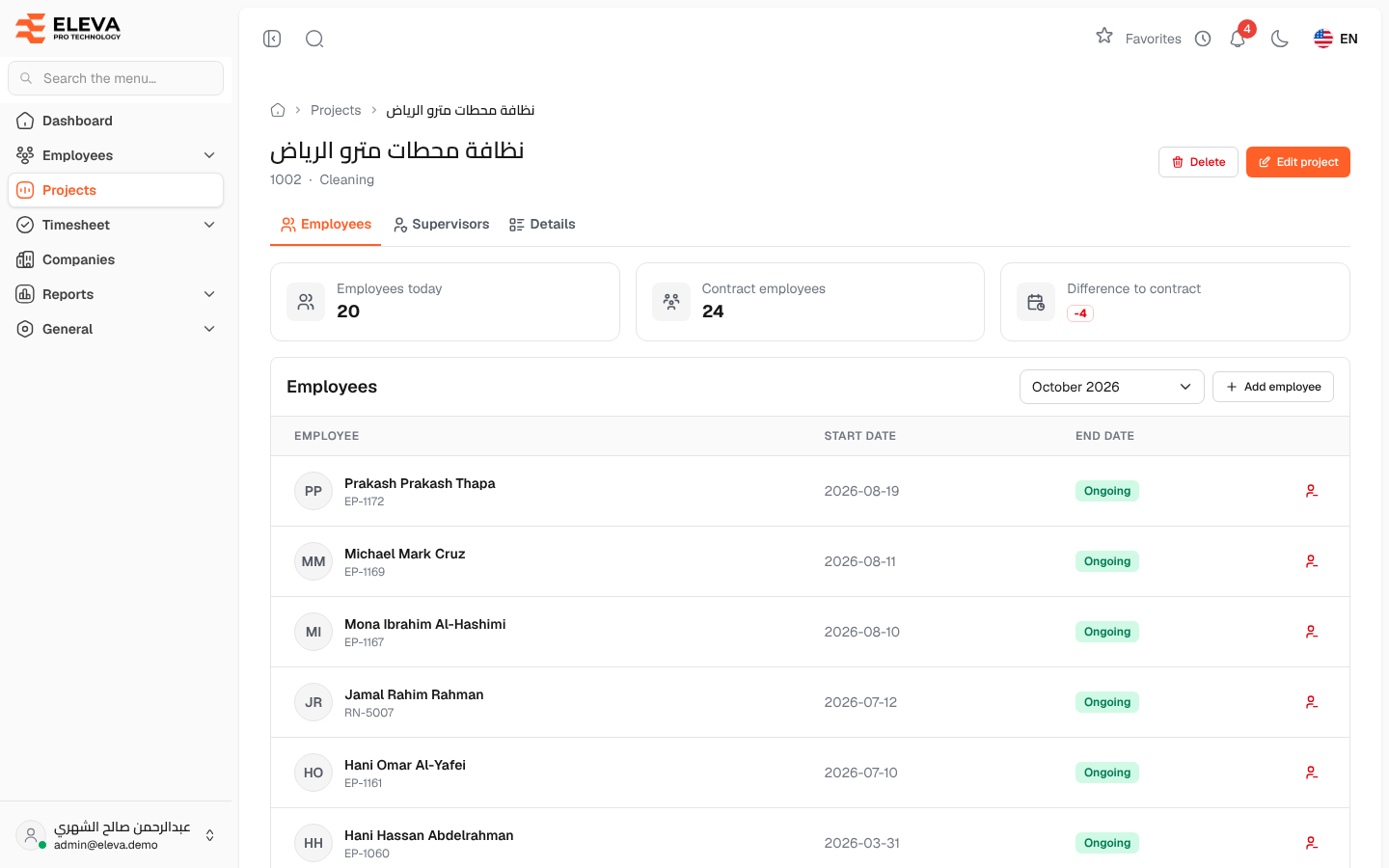
Task: Select Projects in the sidebar
Action: coord(116,190)
